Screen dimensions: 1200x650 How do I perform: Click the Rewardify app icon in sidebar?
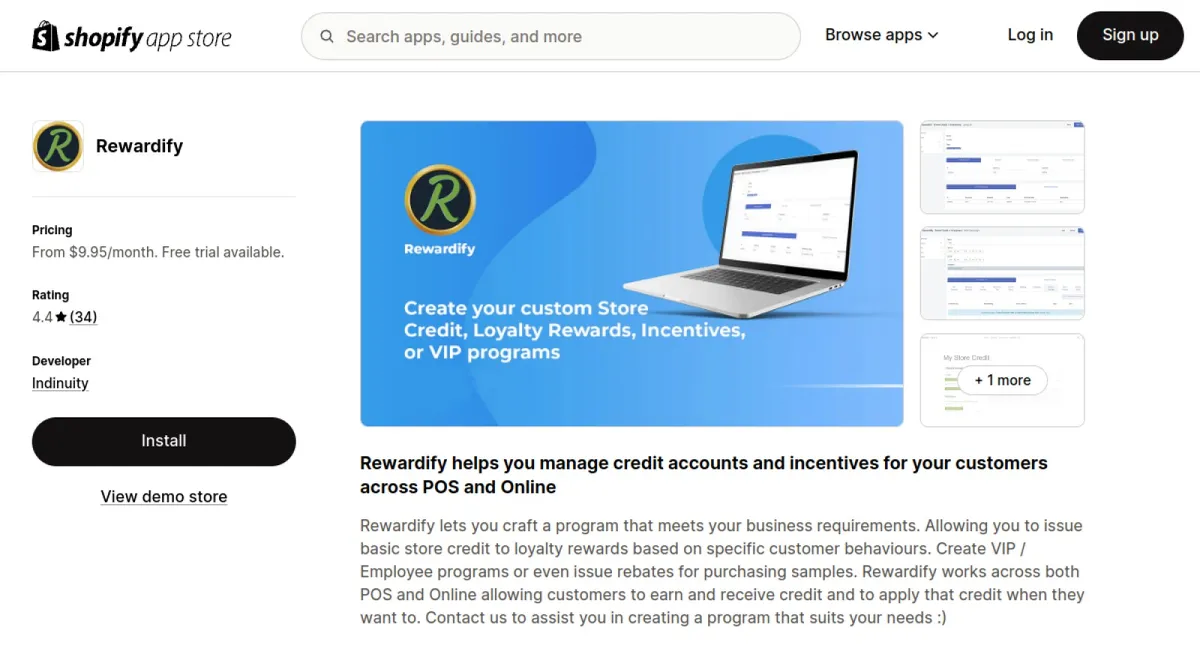coord(58,146)
